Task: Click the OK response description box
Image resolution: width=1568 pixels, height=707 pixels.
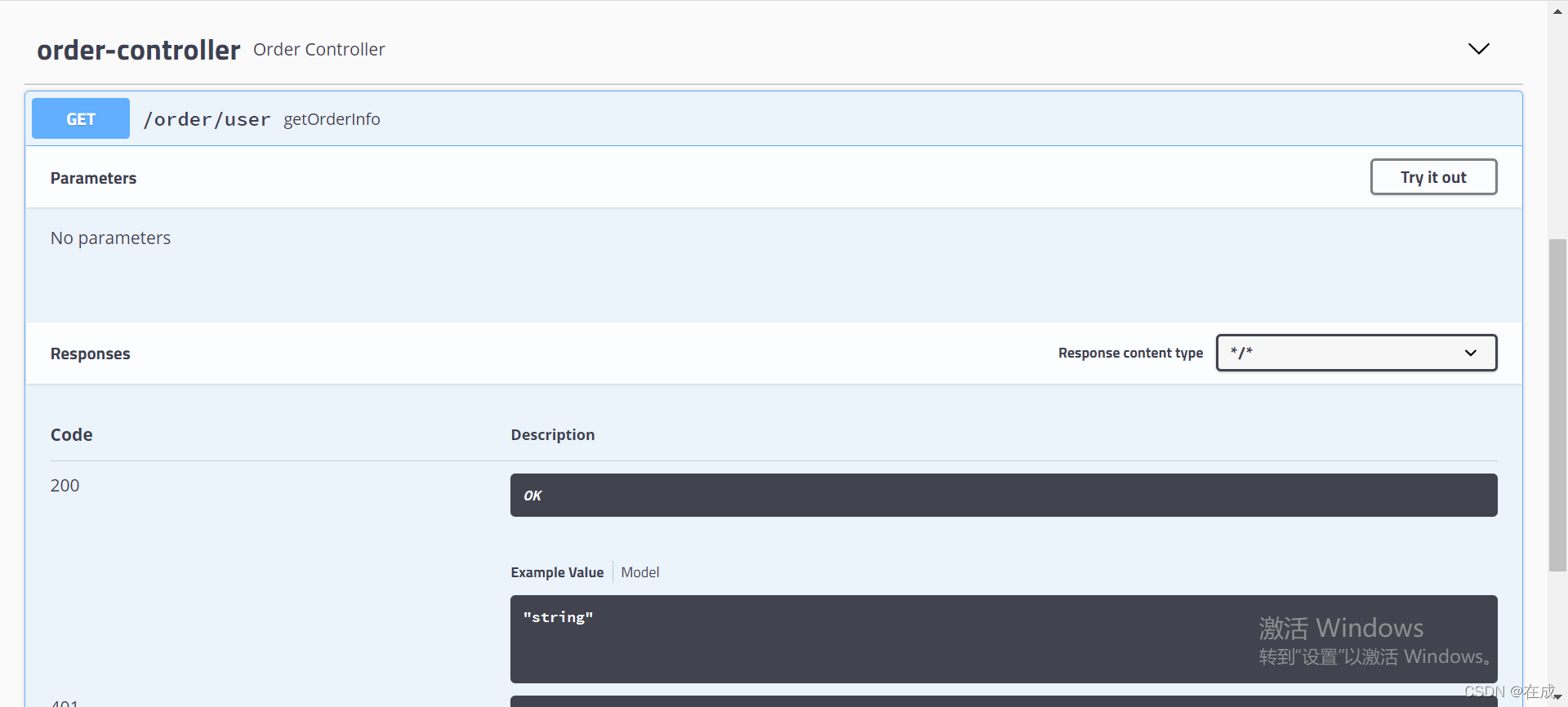Action: (x=1004, y=496)
